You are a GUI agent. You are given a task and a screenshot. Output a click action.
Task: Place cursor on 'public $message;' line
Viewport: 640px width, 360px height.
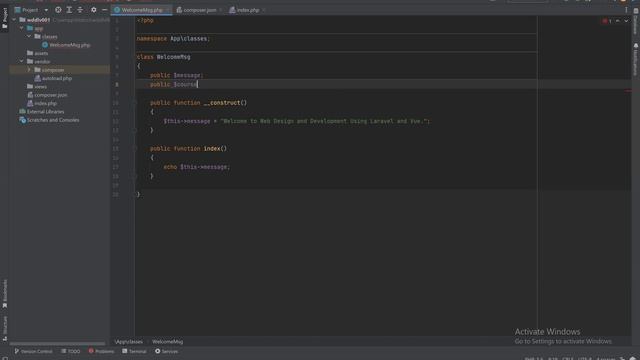point(176,75)
